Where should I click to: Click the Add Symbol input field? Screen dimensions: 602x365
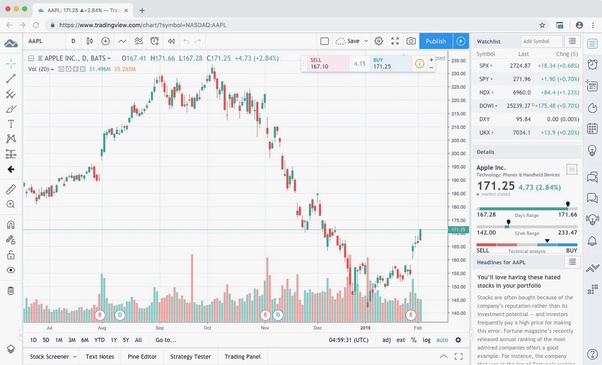pyautogui.click(x=541, y=41)
